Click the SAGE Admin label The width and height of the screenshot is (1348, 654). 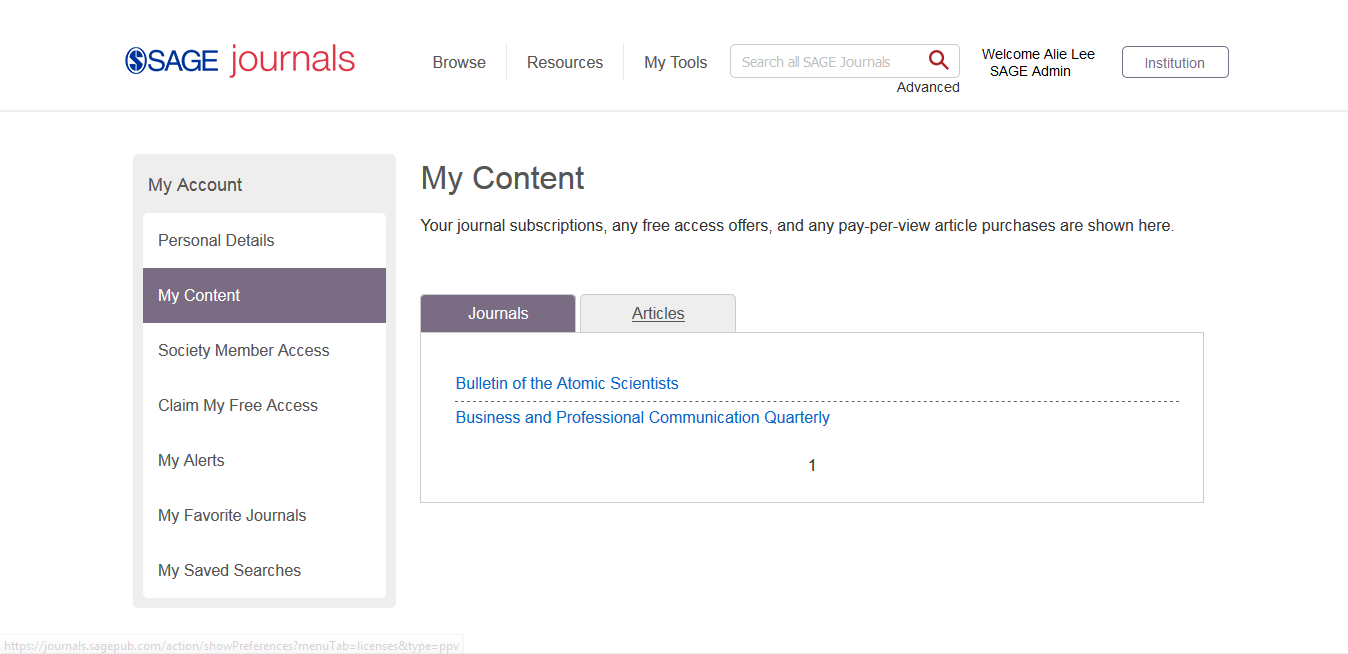[x=1030, y=71]
